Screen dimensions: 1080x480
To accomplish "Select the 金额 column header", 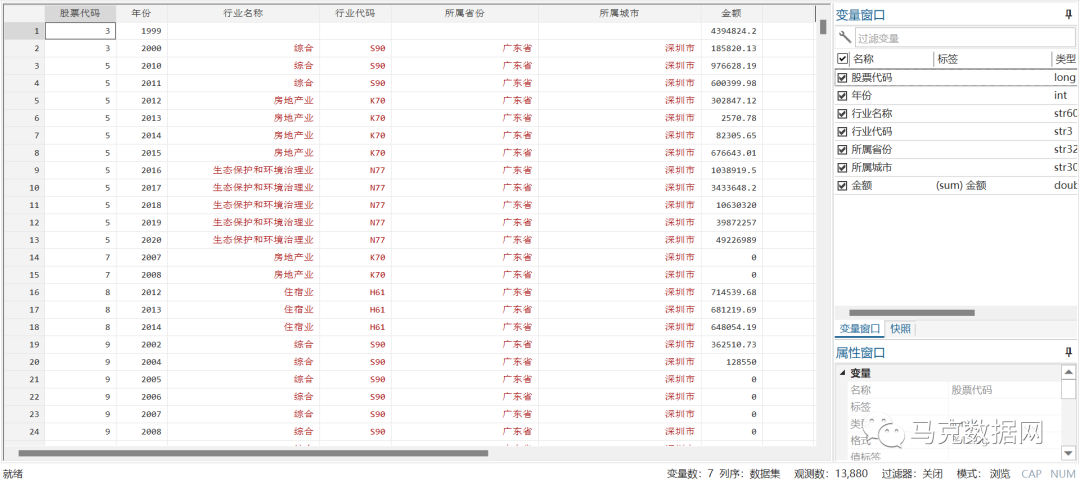I will [x=731, y=13].
